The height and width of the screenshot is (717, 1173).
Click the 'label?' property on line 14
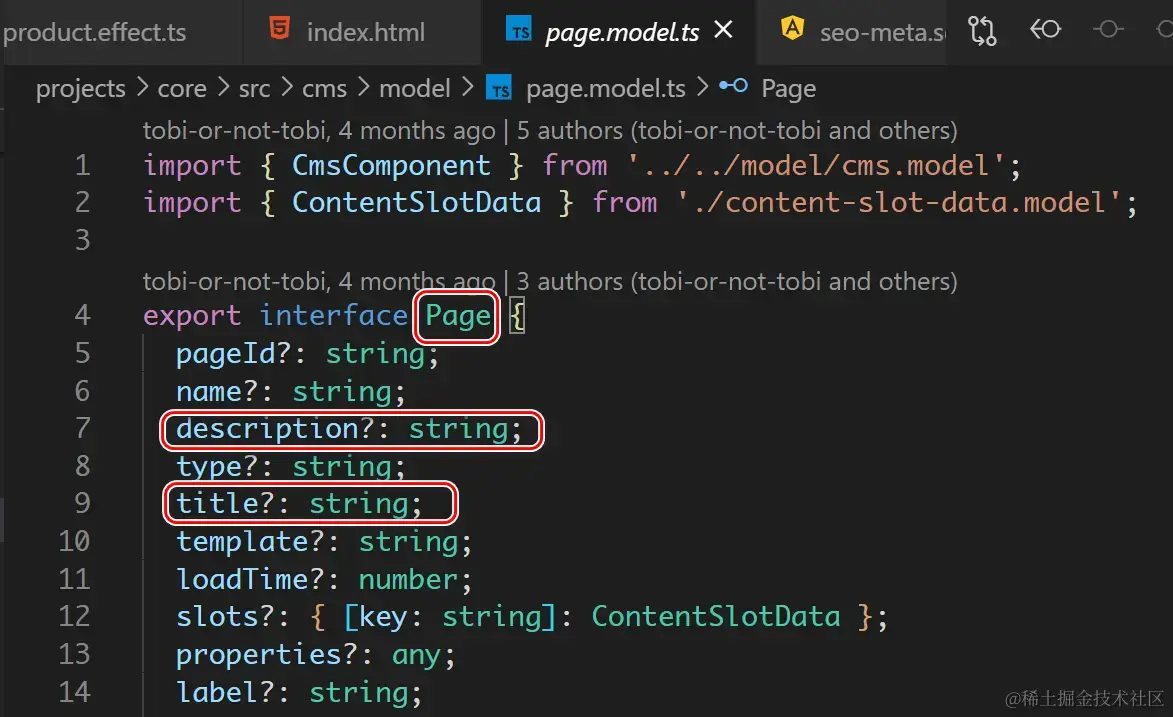224,692
